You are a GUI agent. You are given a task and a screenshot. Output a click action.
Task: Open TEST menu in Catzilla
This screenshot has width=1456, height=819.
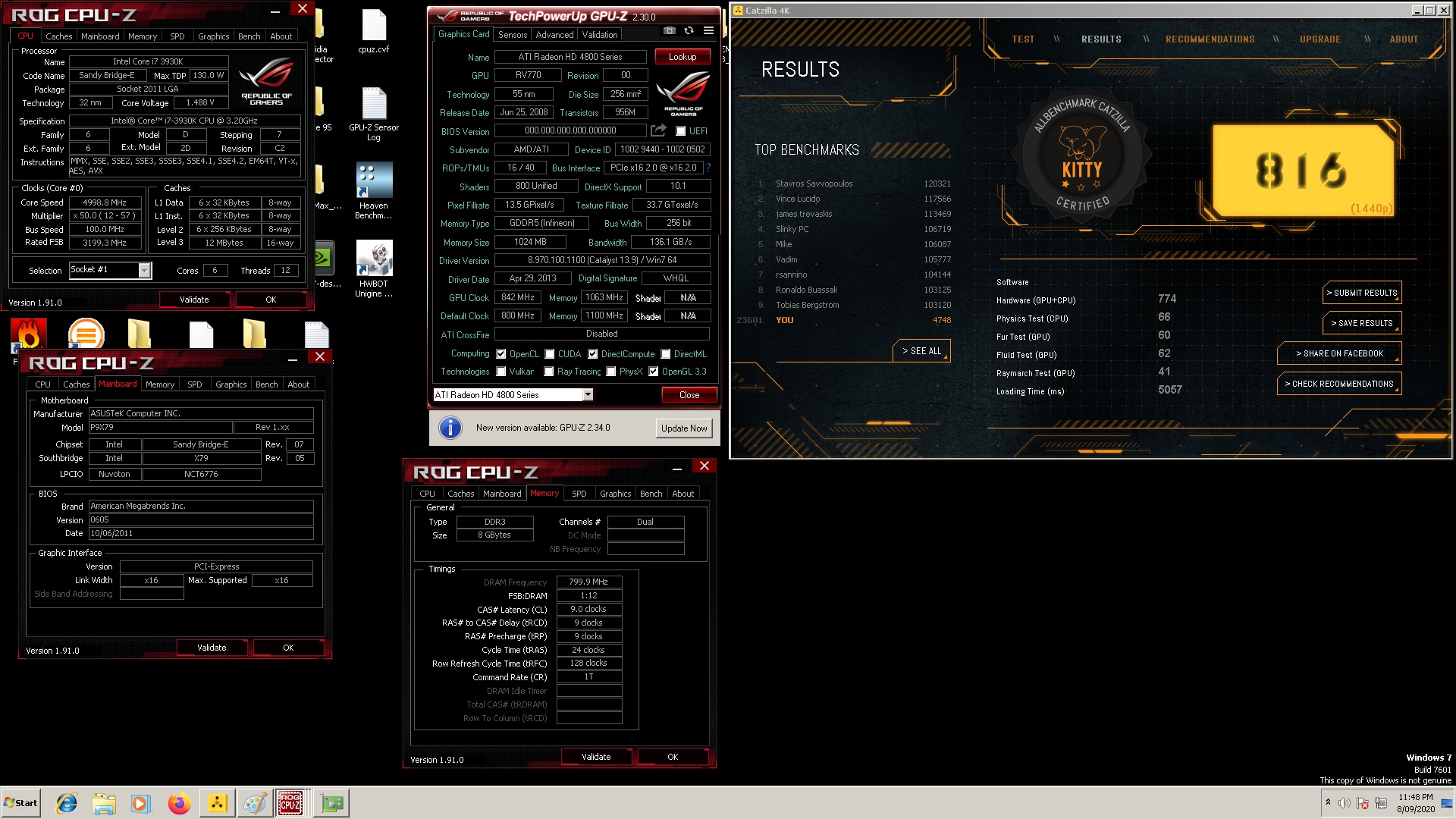coord(1023,39)
